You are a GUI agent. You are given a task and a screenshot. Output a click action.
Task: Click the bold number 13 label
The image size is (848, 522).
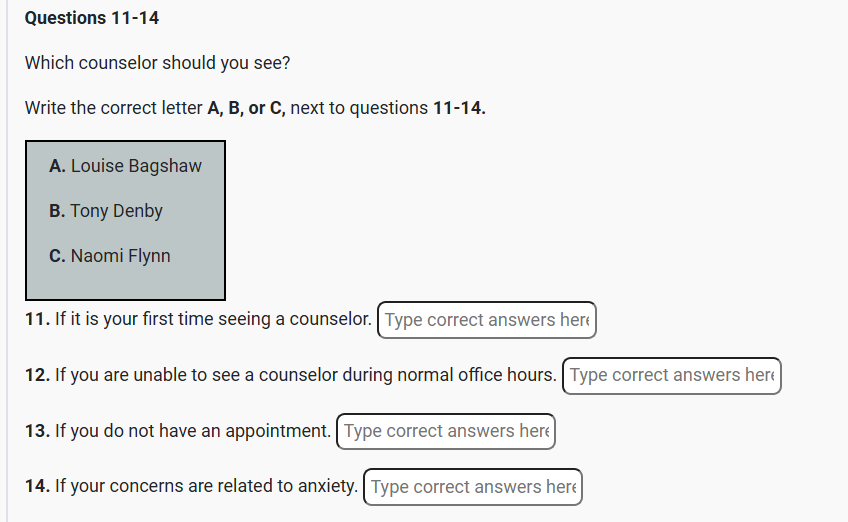[x=37, y=431]
